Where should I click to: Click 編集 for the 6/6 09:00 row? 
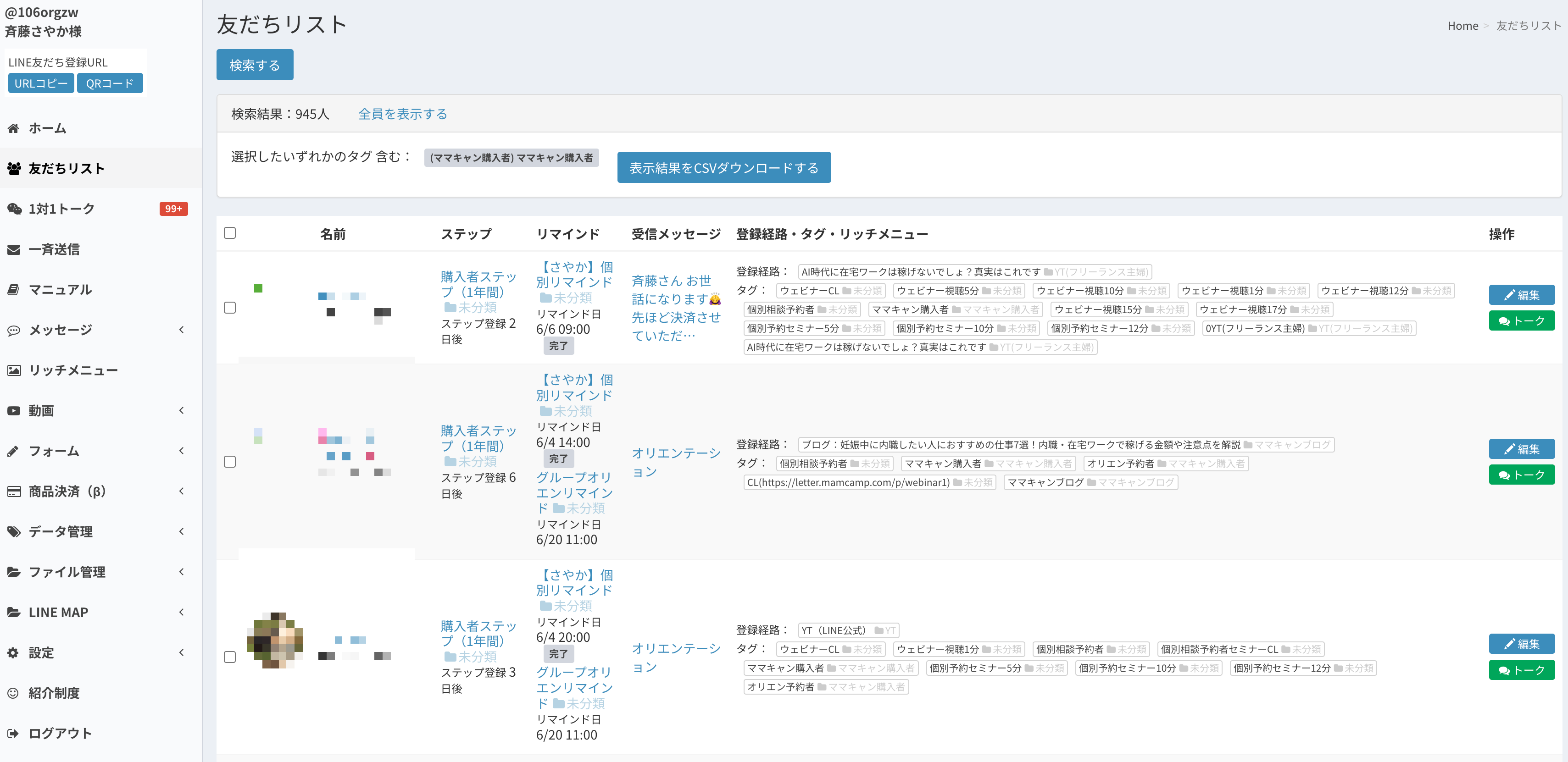tap(1521, 295)
